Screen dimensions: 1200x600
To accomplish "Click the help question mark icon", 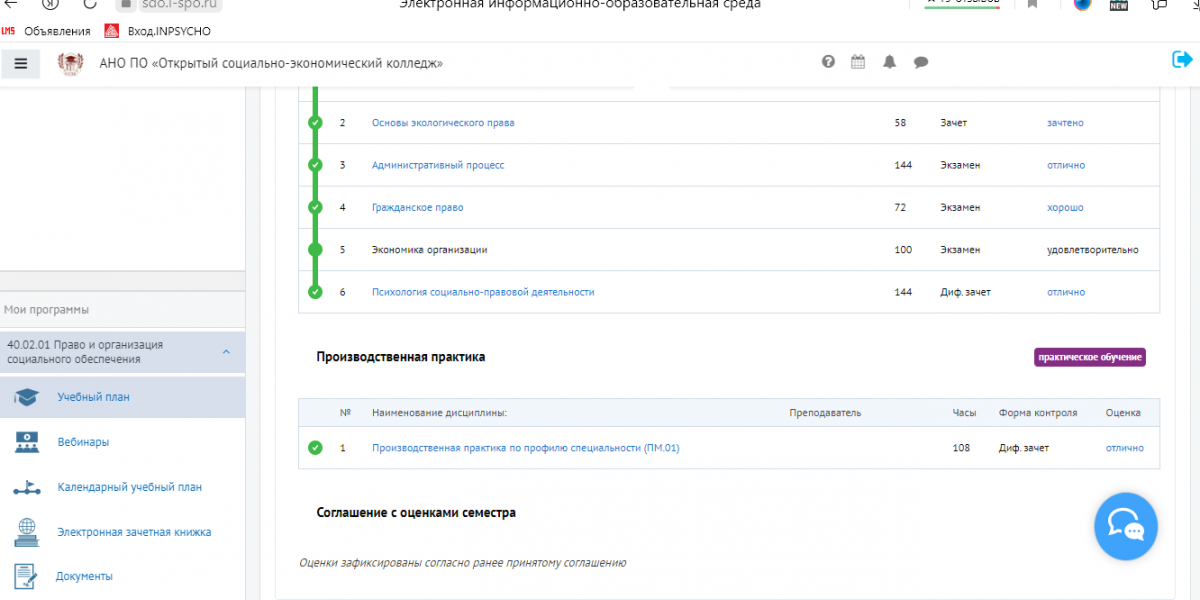I will click(828, 62).
